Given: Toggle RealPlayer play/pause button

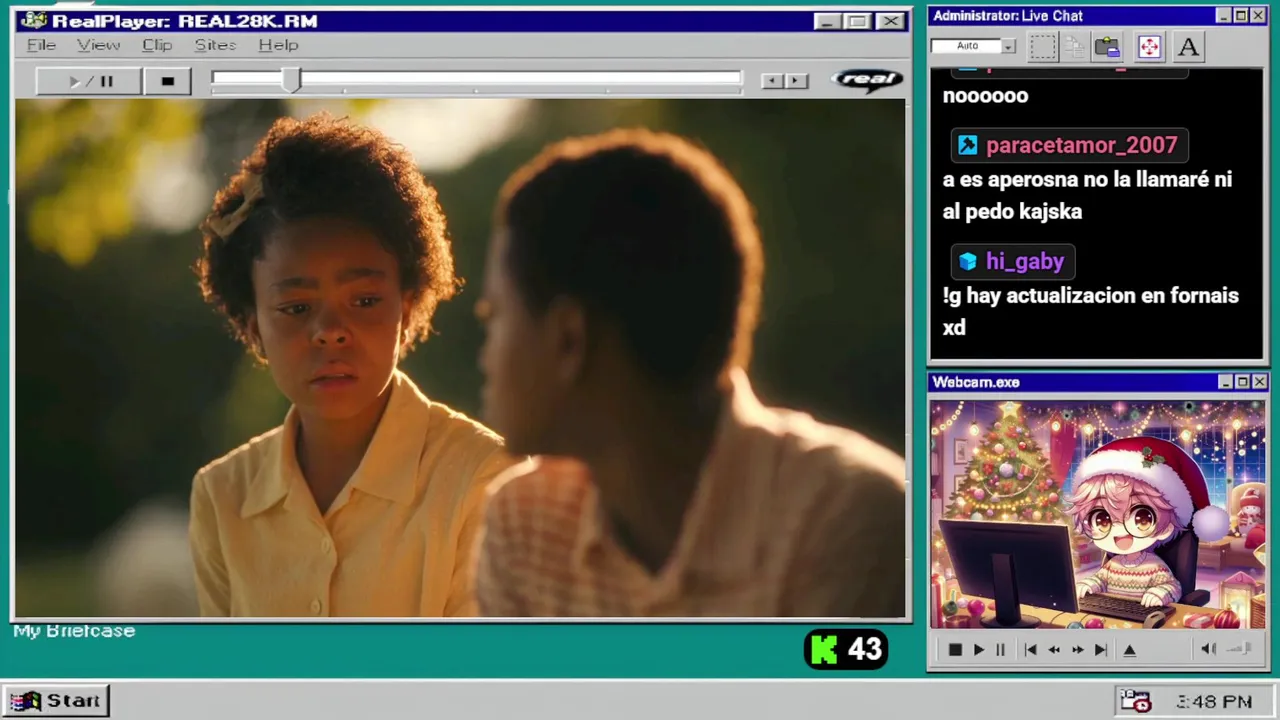Looking at the screenshot, I should (x=89, y=81).
